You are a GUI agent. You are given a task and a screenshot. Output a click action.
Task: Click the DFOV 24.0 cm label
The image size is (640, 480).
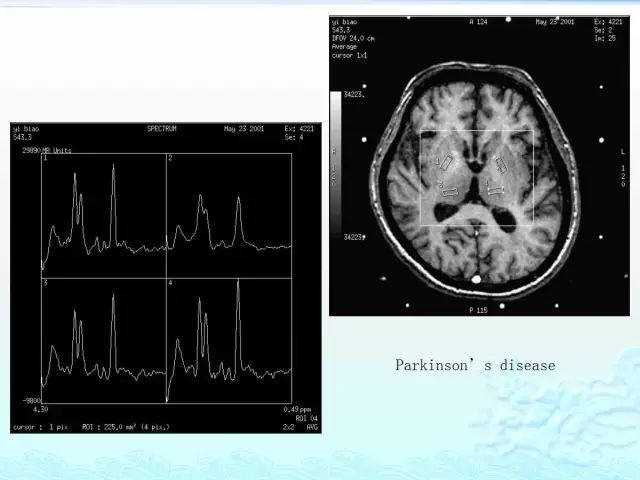click(x=353, y=38)
